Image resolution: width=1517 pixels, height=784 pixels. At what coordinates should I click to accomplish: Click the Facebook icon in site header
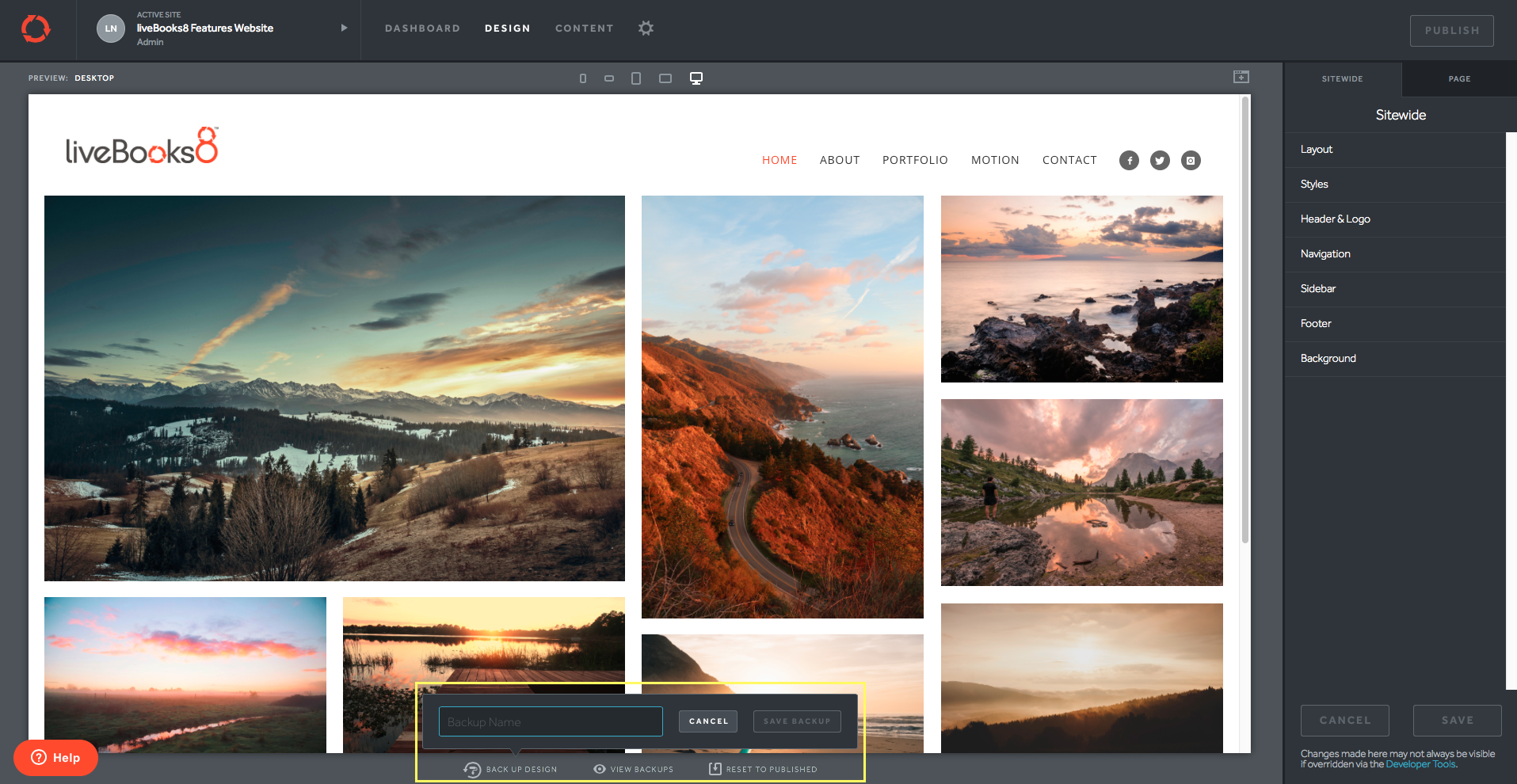tap(1129, 161)
